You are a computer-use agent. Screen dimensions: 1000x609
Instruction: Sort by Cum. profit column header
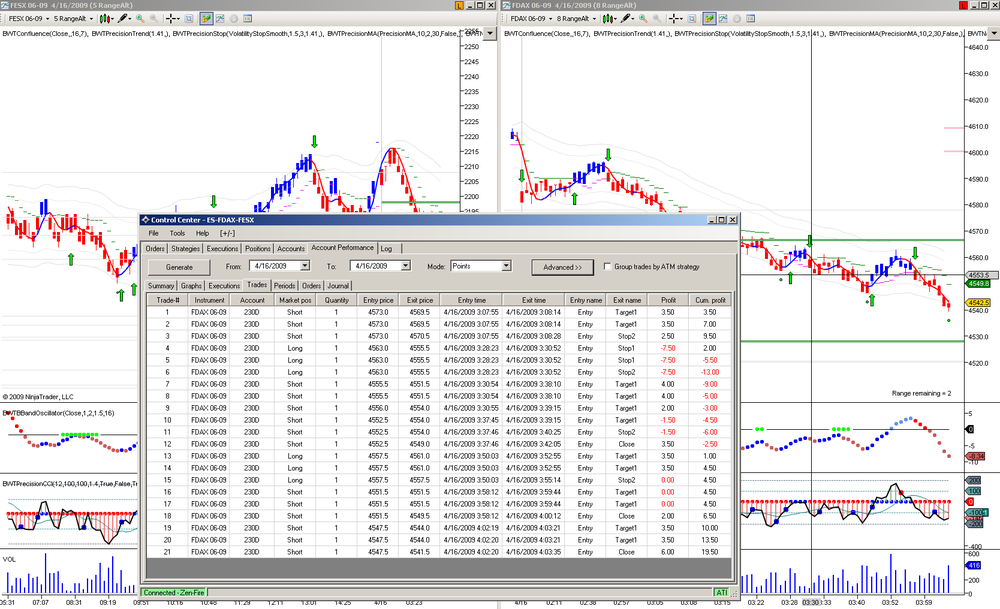click(710, 300)
